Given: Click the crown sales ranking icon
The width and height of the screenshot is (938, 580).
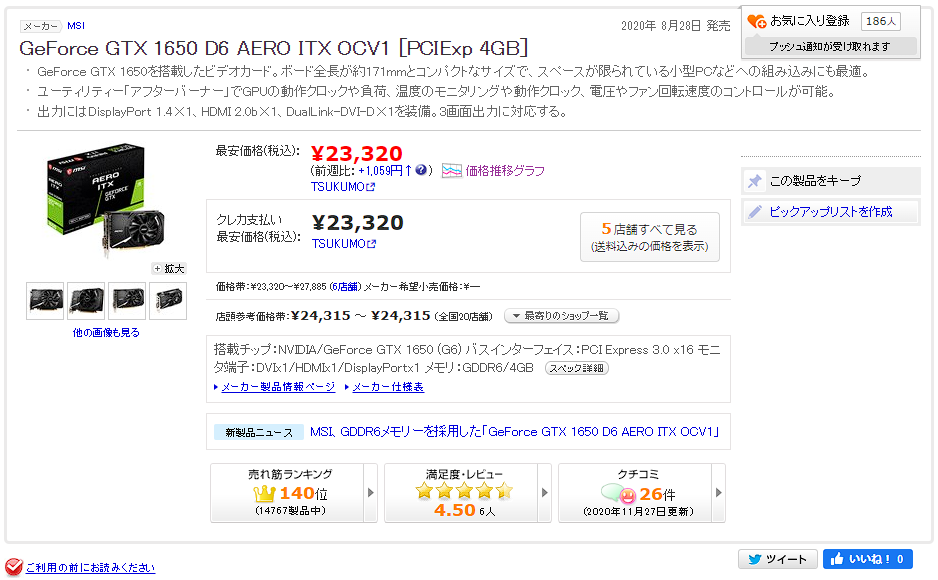Looking at the screenshot, I should pyautogui.click(x=264, y=493).
